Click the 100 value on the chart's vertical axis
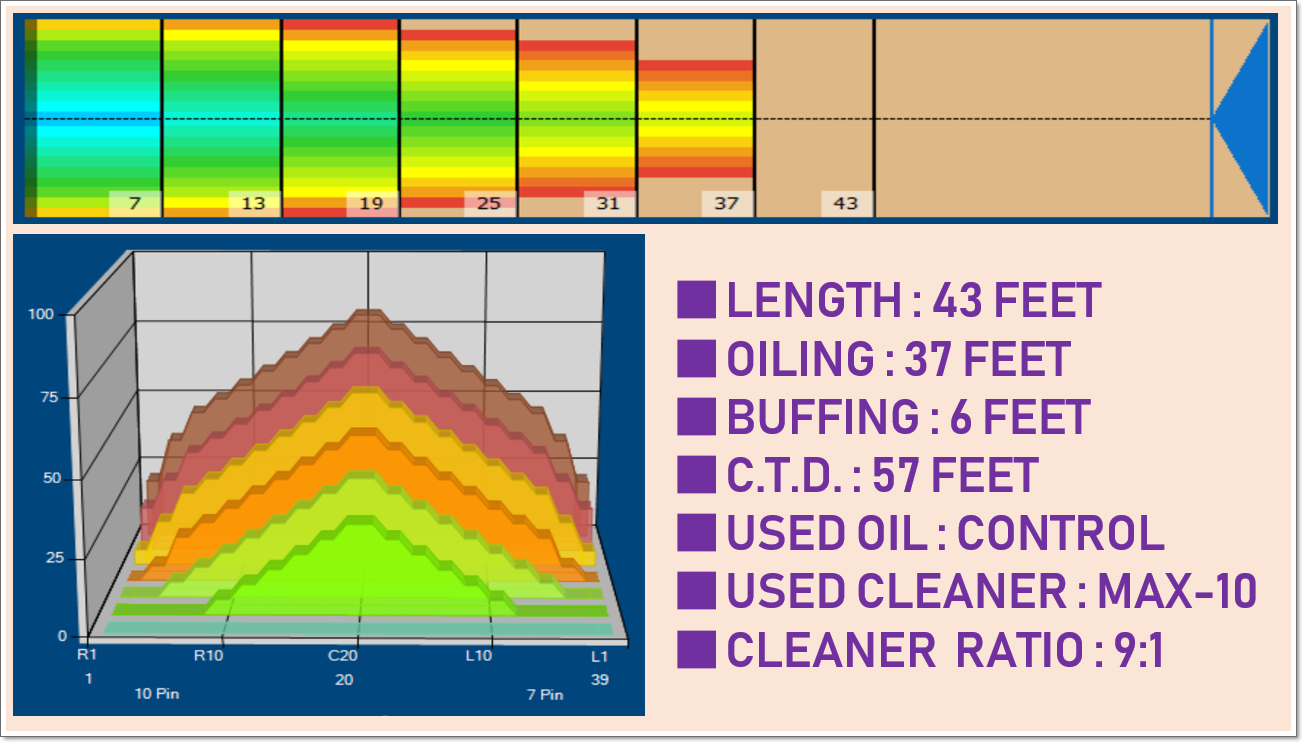This screenshot has width=1303, height=743. tap(41, 314)
